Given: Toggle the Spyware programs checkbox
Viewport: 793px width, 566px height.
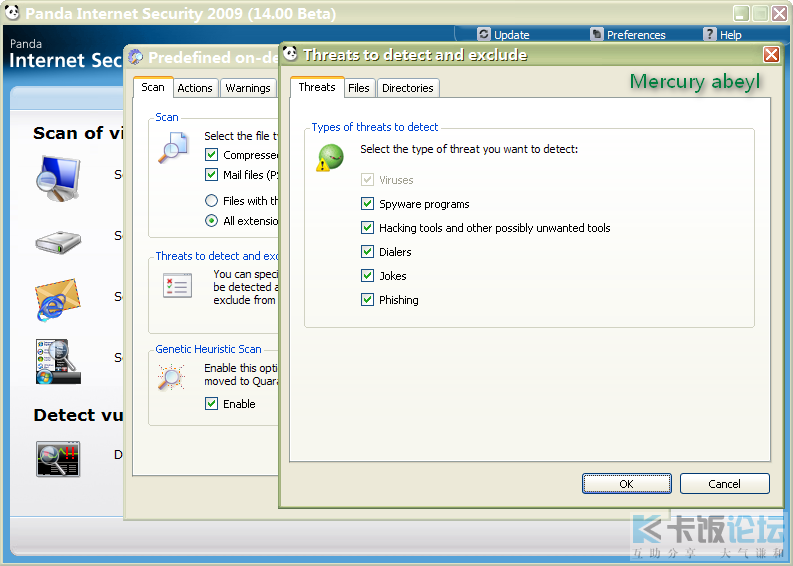Looking at the screenshot, I should pyautogui.click(x=368, y=204).
